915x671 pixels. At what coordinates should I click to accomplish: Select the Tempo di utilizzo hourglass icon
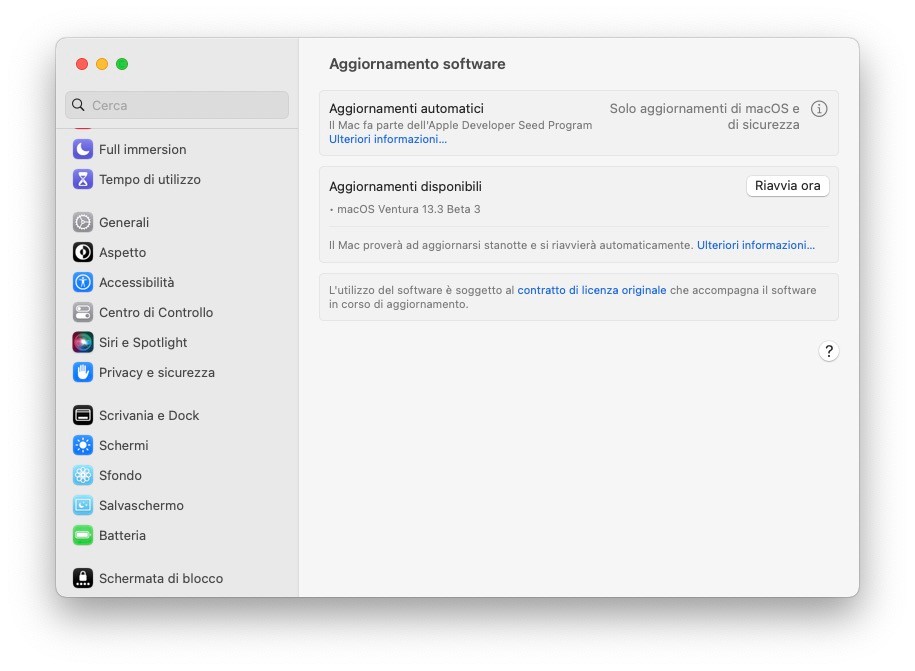[82, 179]
